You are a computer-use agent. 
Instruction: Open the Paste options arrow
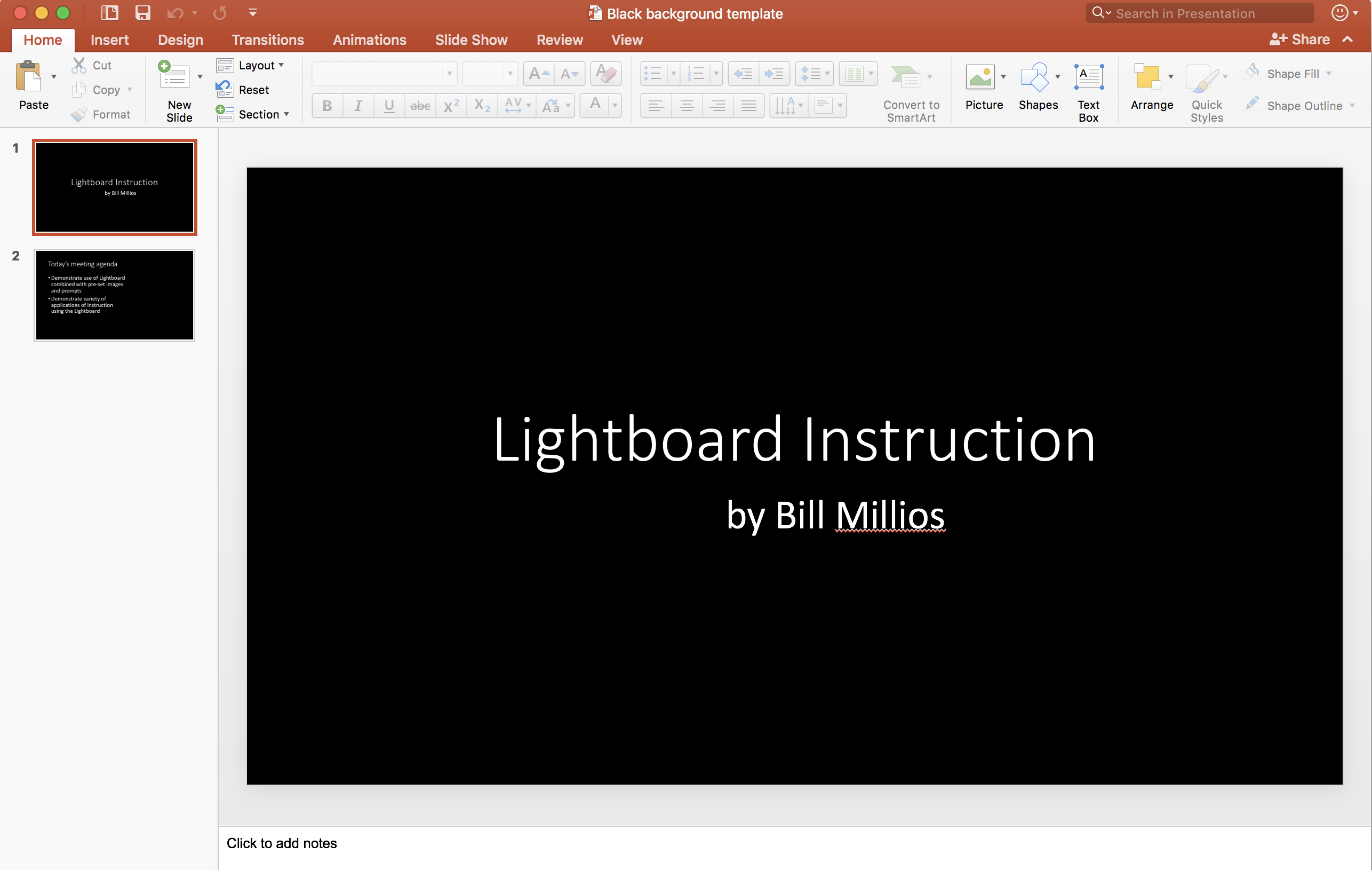pos(53,76)
